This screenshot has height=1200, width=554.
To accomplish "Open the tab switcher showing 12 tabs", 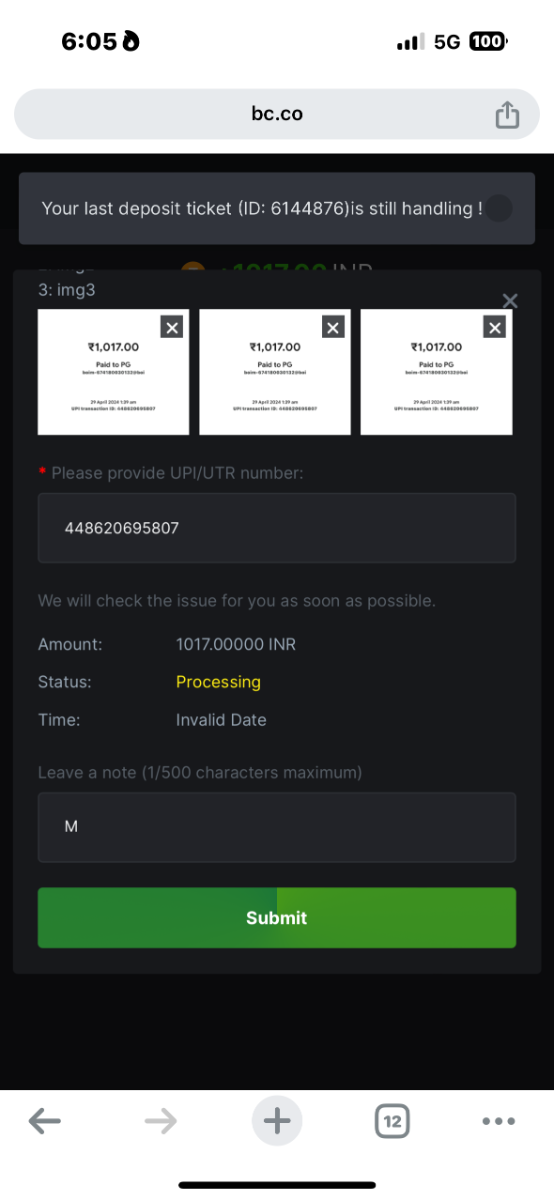I will [x=393, y=1122].
